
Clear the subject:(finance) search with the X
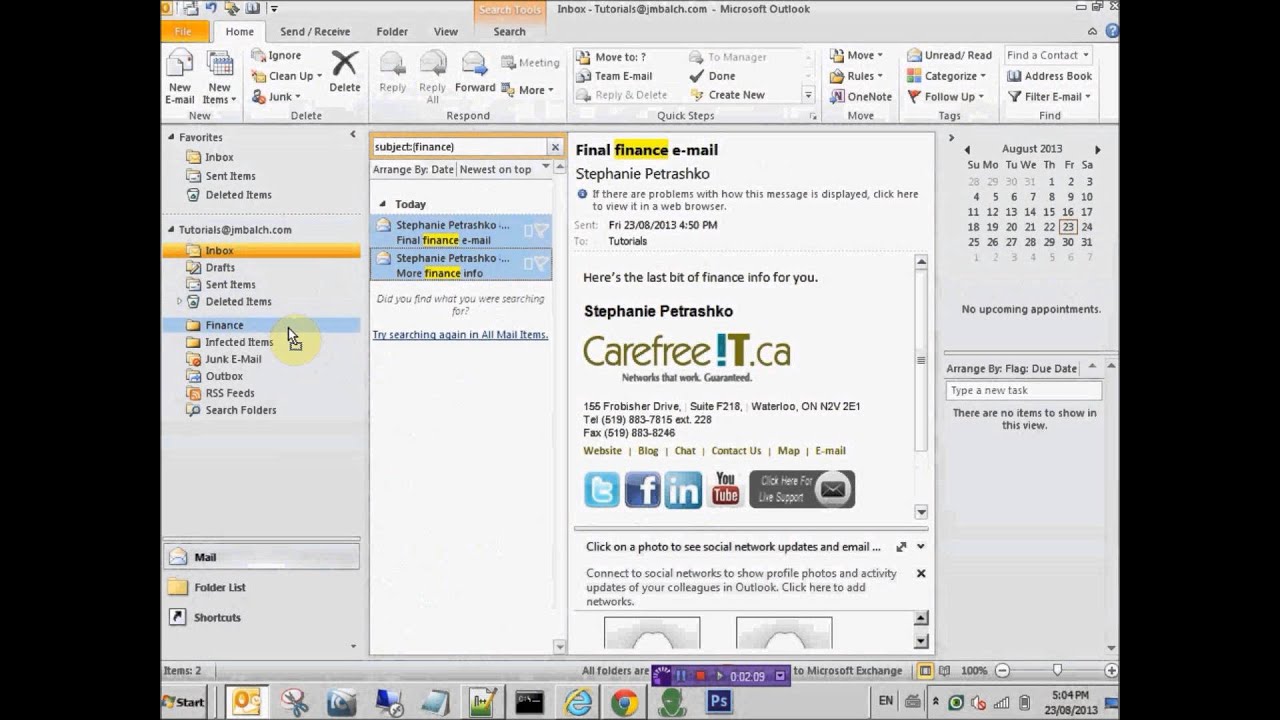[555, 147]
